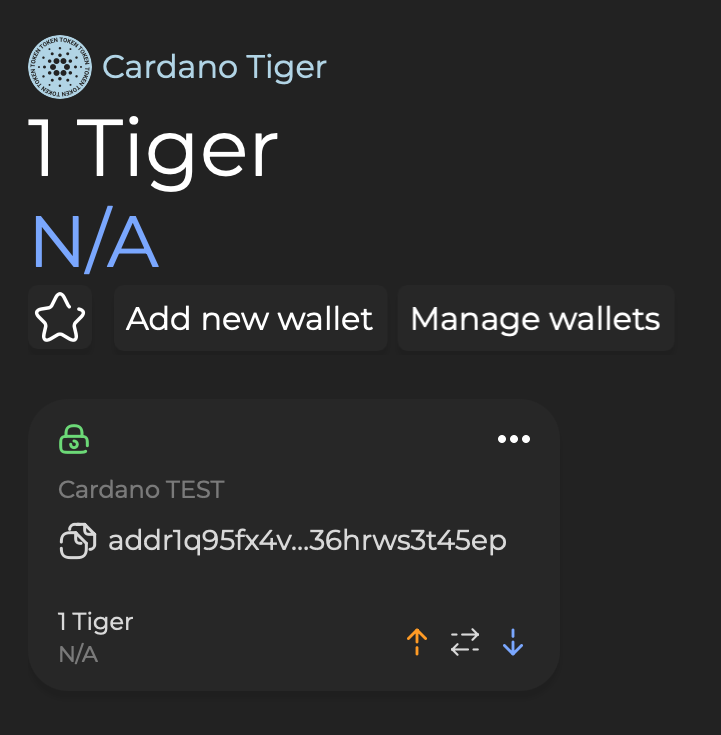
Task: Copy wallet address using the copy icon
Action: click(78, 540)
